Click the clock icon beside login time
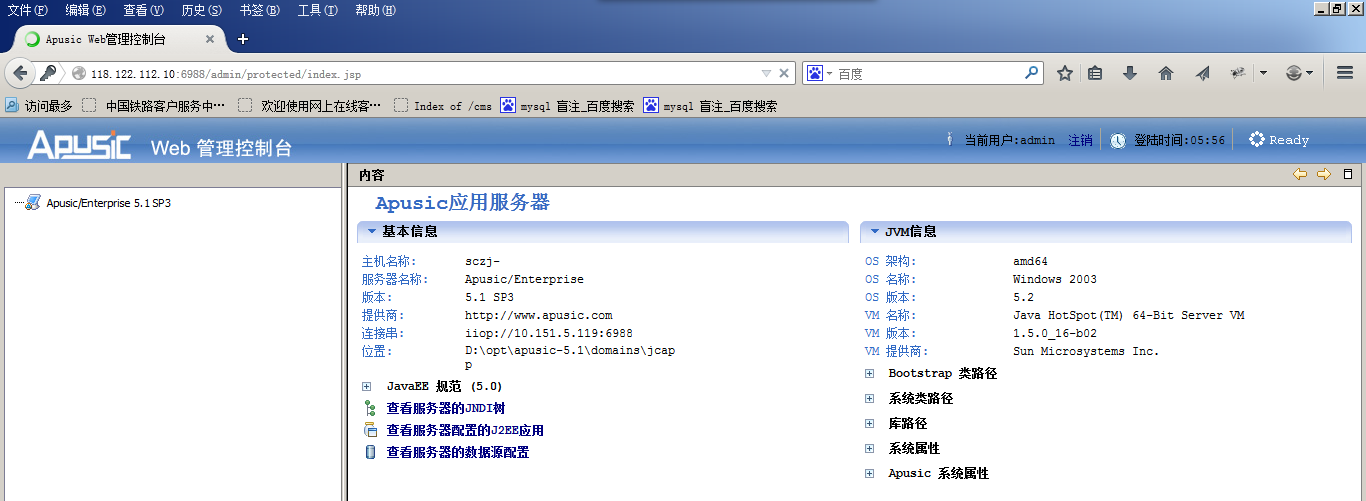Viewport: 1366px width, 501px height. pos(1118,141)
